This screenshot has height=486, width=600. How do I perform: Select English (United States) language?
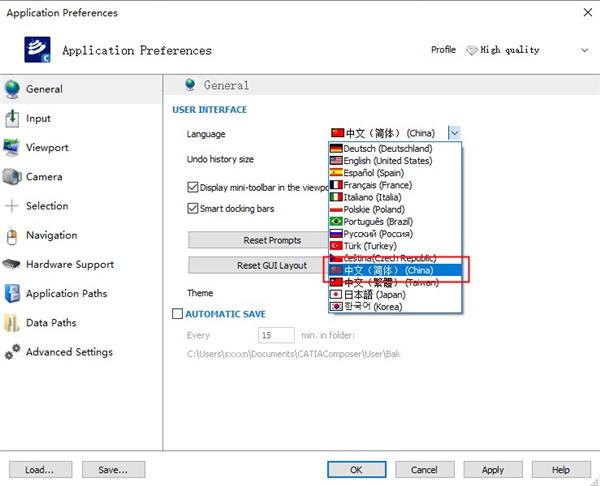[395, 161]
